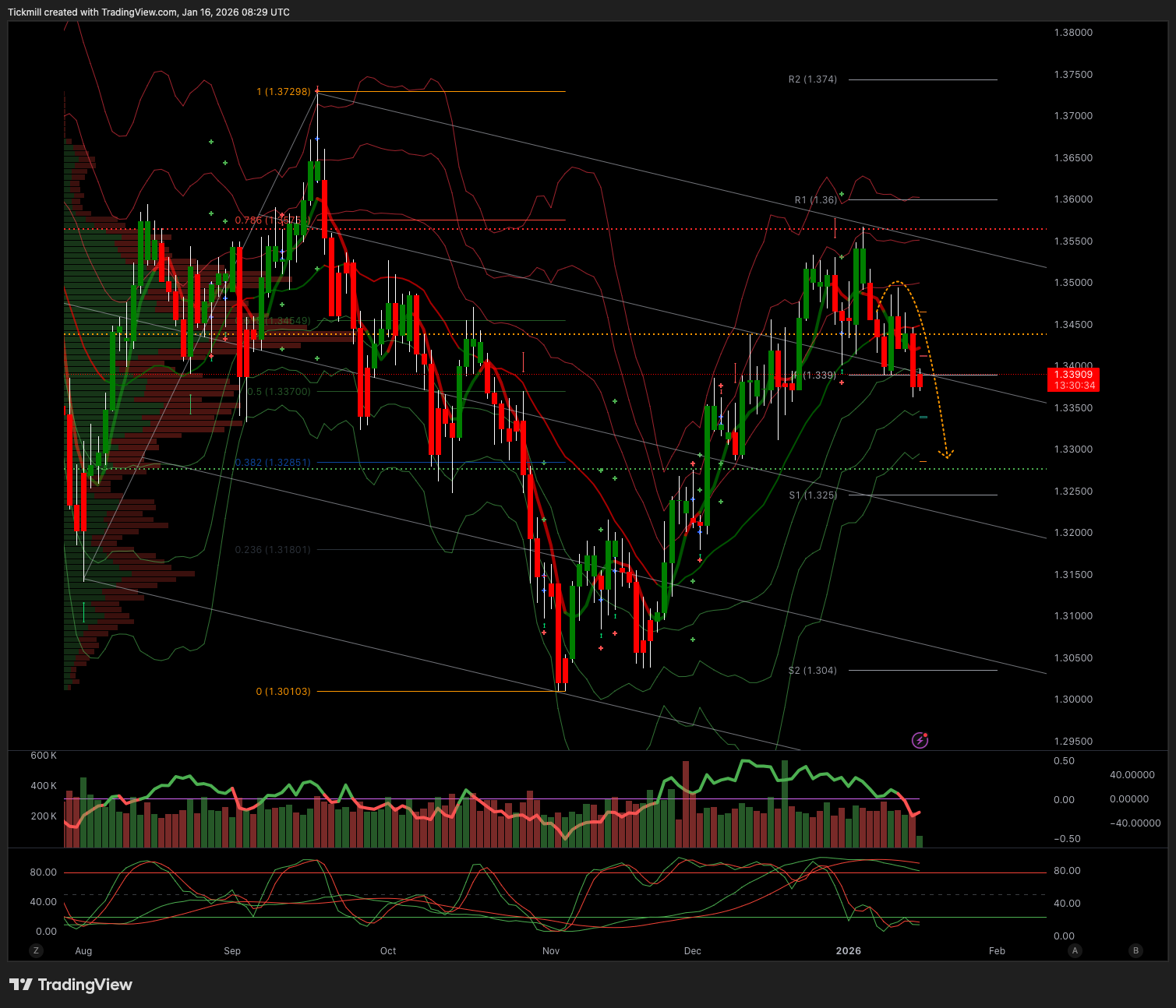This screenshot has height=1008, width=1176.
Task: Toggle the B scale button at bottom right
Action: point(1135,950)
